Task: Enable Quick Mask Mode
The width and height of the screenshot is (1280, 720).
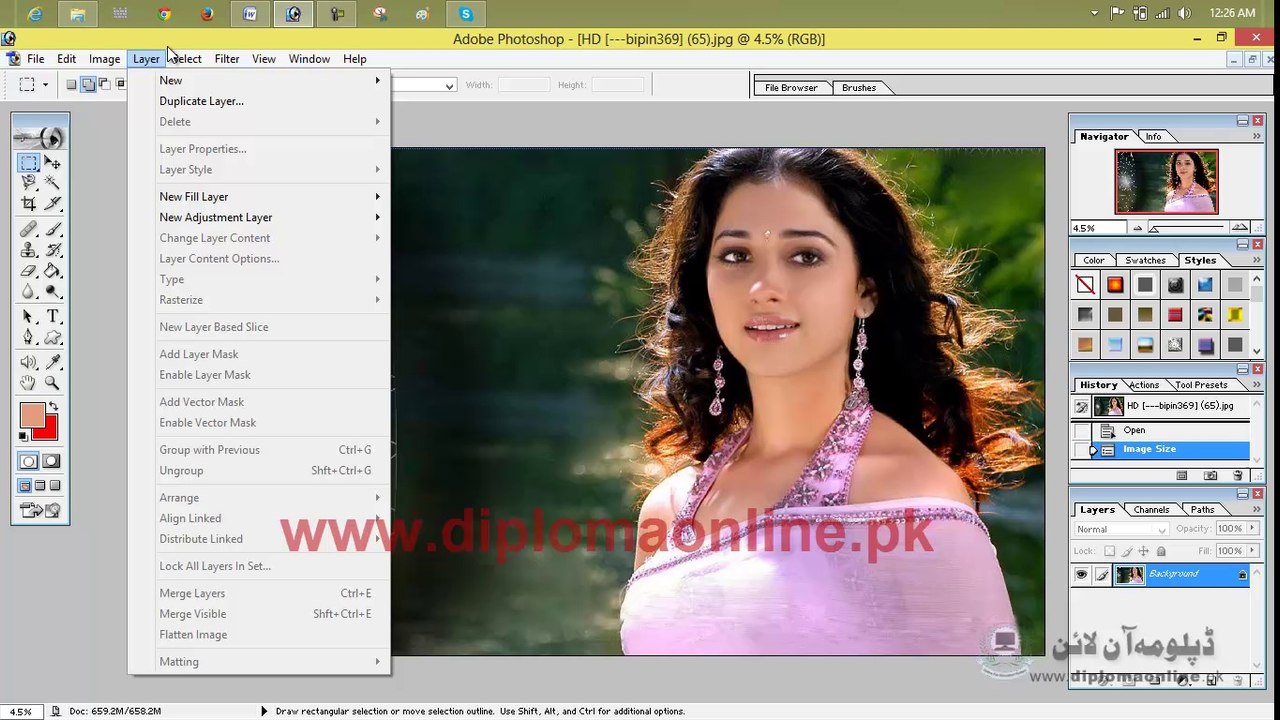Action: [52, 461]
